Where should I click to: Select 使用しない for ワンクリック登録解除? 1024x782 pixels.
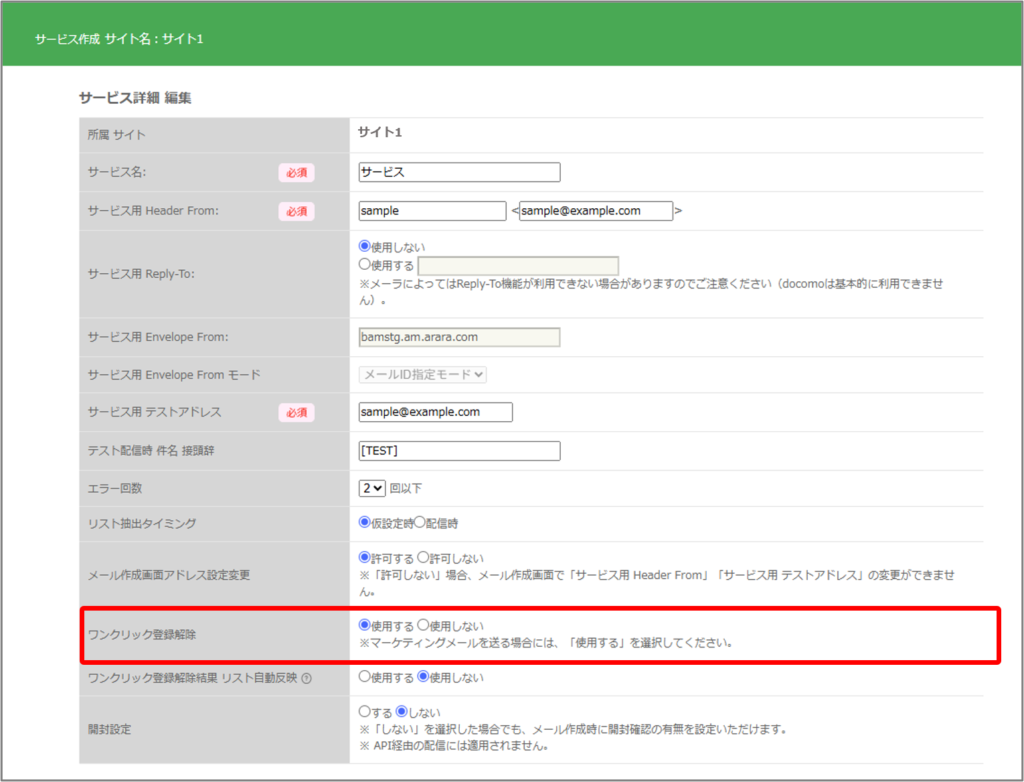tap(423, 625)
